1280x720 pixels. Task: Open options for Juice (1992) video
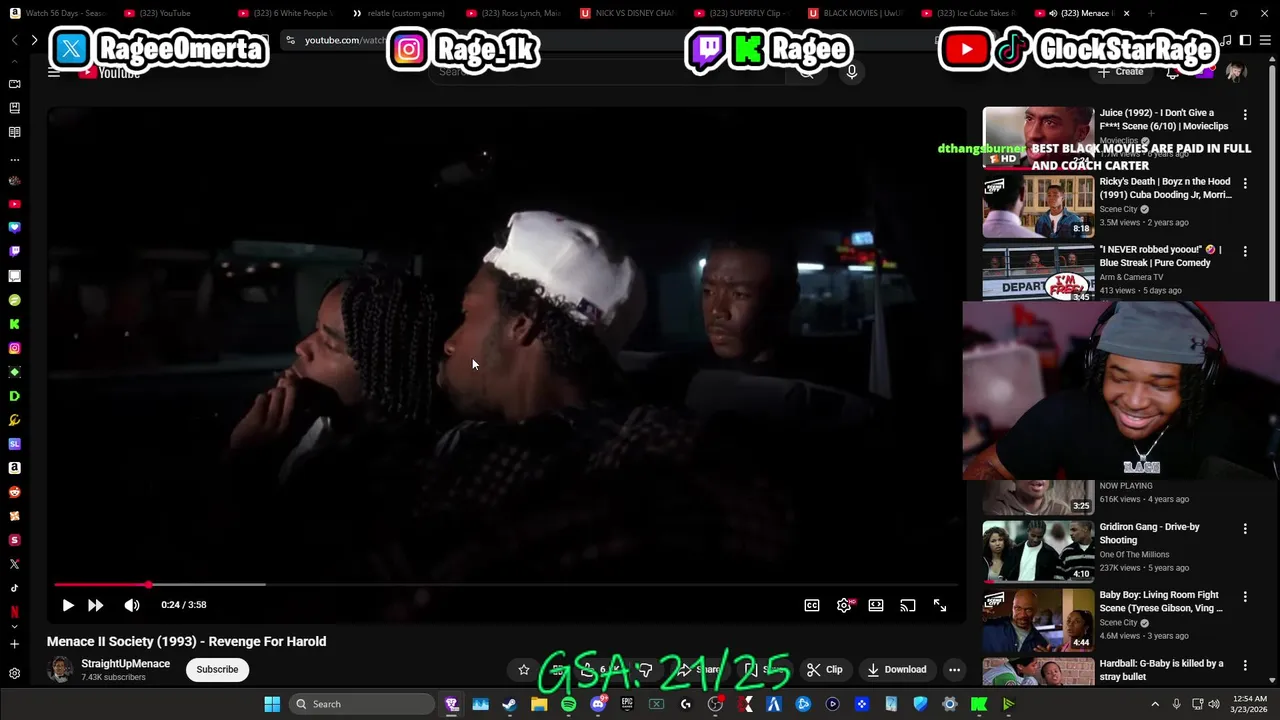pos(1245,115)
